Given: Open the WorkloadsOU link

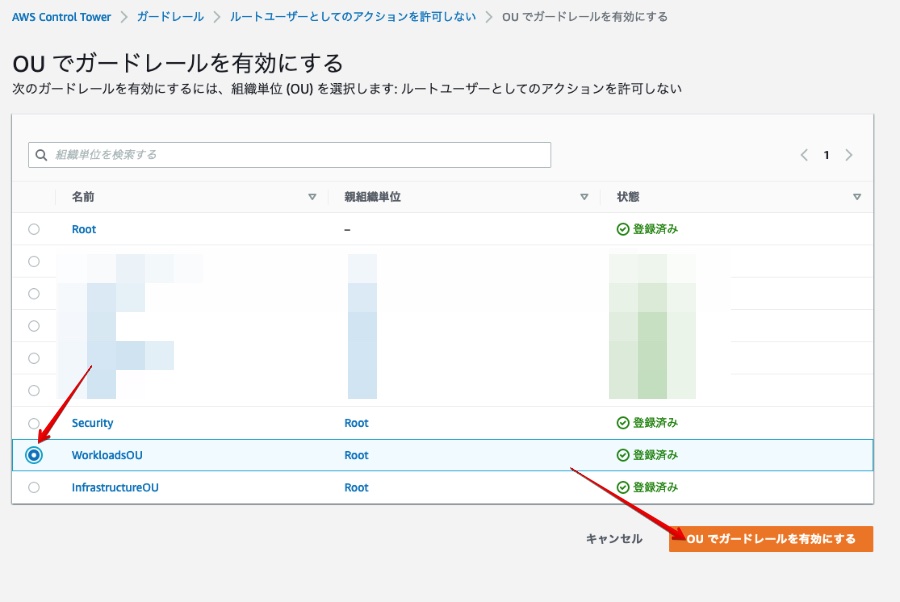Looking at the screenshot, I should coord(107,455).
